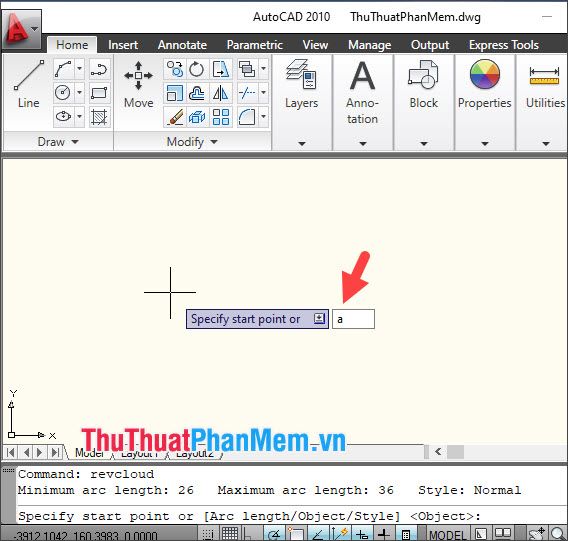Image resolution: width=568 pixels, height=541 pixels.
Task: Open the Circle tool dropdown arrow
Action: [79, 93]
